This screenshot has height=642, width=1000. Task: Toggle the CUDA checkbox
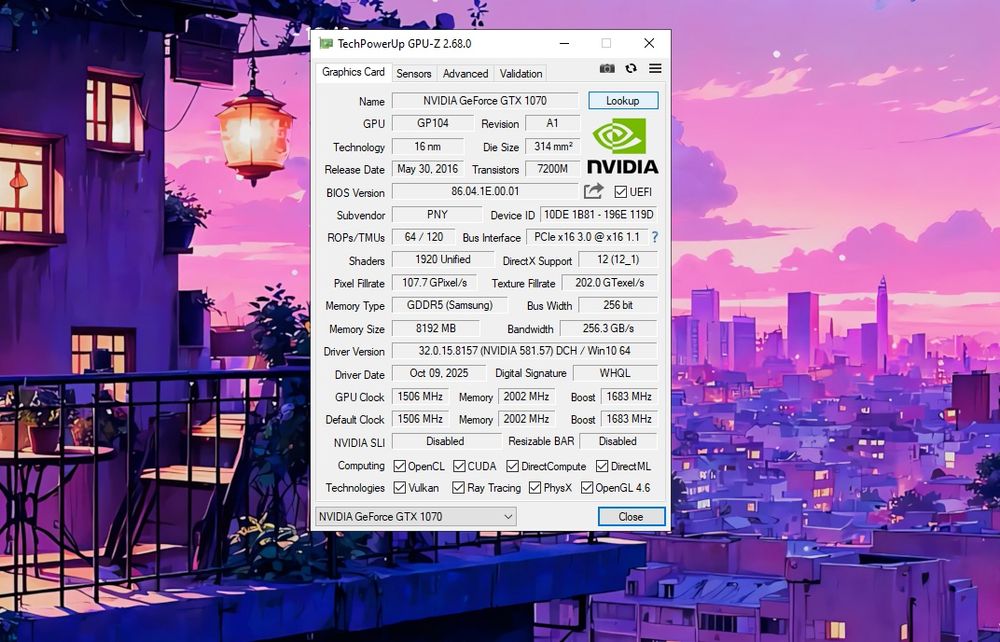[459, 466]
